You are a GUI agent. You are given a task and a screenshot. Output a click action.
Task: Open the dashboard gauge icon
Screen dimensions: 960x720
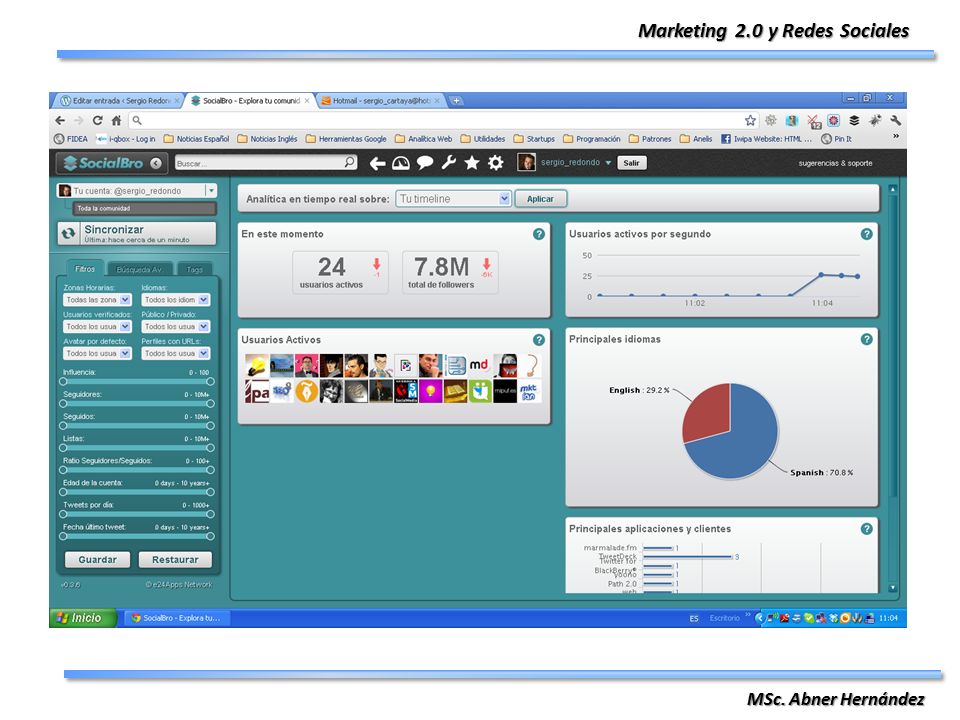[x=401, y=163]
